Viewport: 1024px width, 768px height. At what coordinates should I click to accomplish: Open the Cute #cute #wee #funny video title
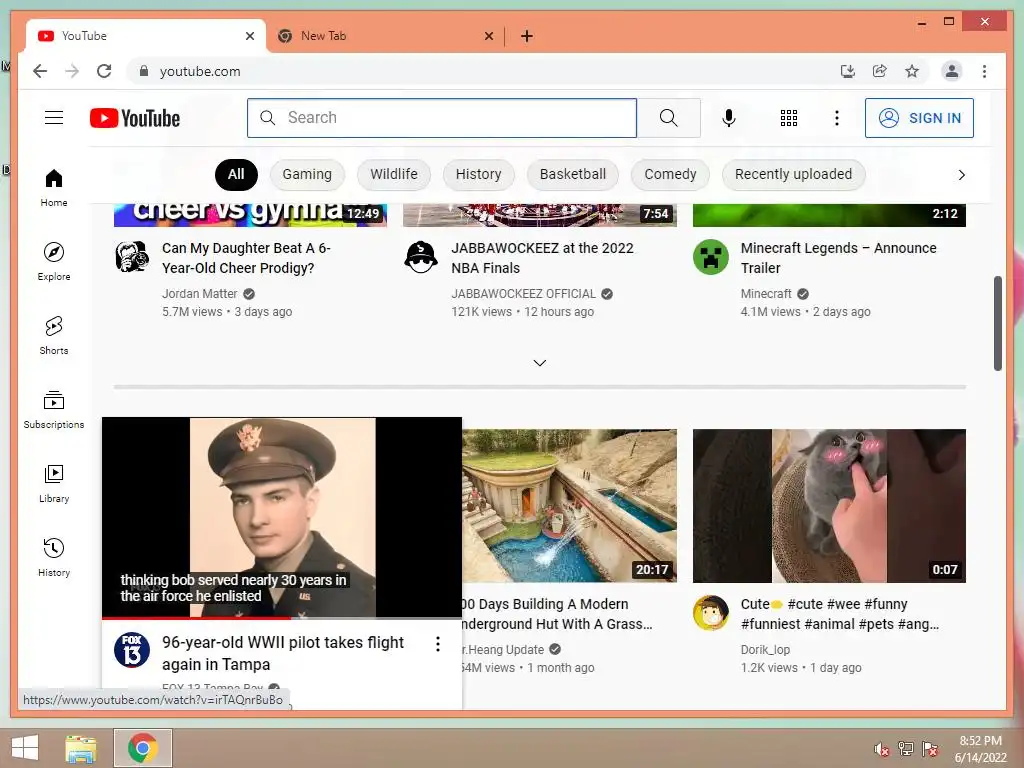coord(840,614)
